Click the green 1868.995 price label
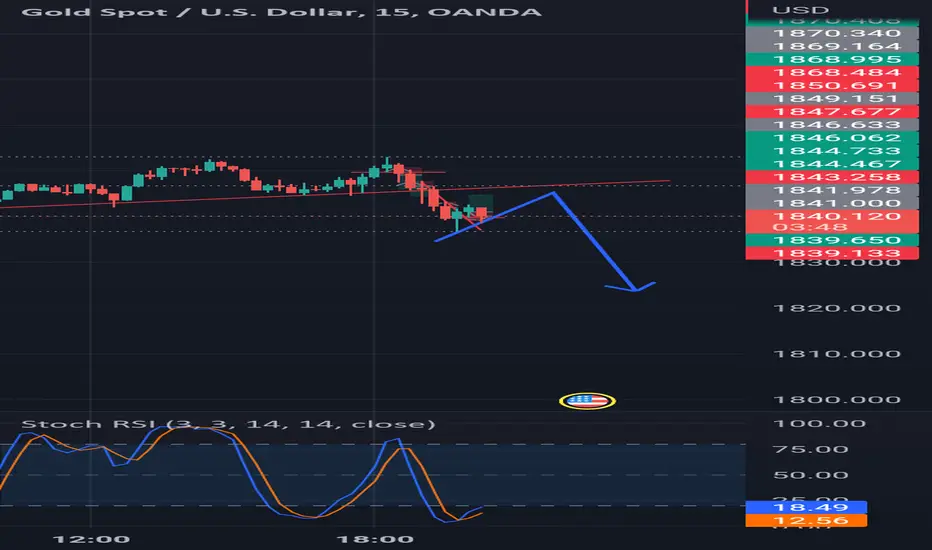The width and height of the screenshot is (932, 550). (x=832, y=59)
